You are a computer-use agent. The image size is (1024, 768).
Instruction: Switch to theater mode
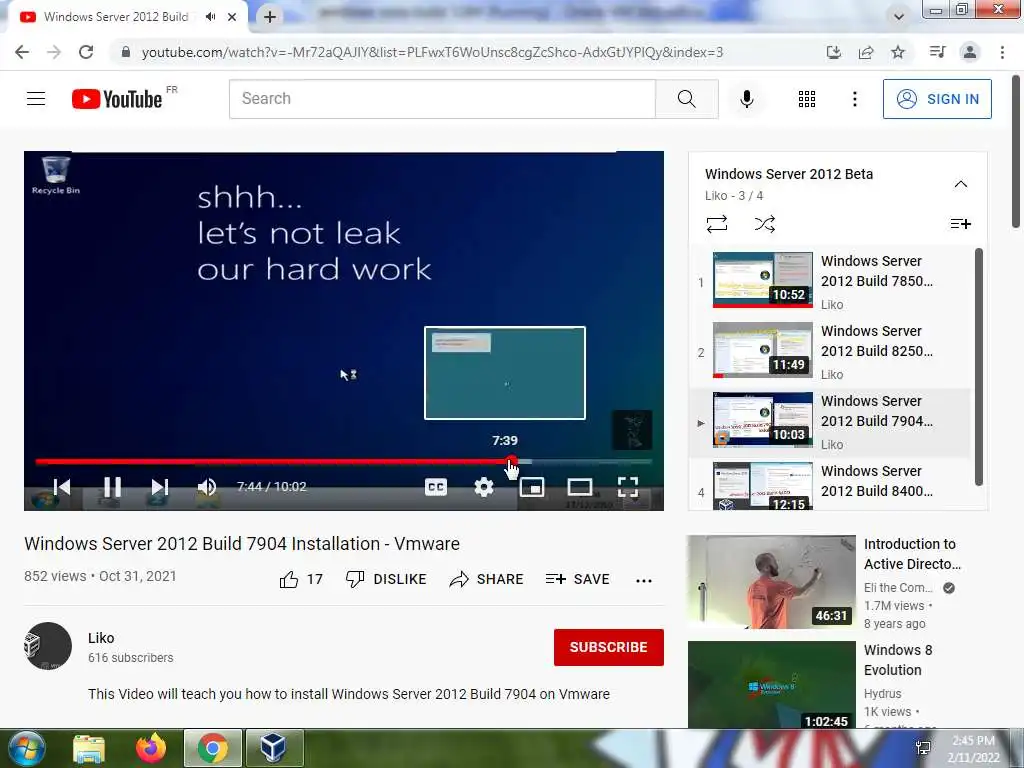click(x=580, y=487)
